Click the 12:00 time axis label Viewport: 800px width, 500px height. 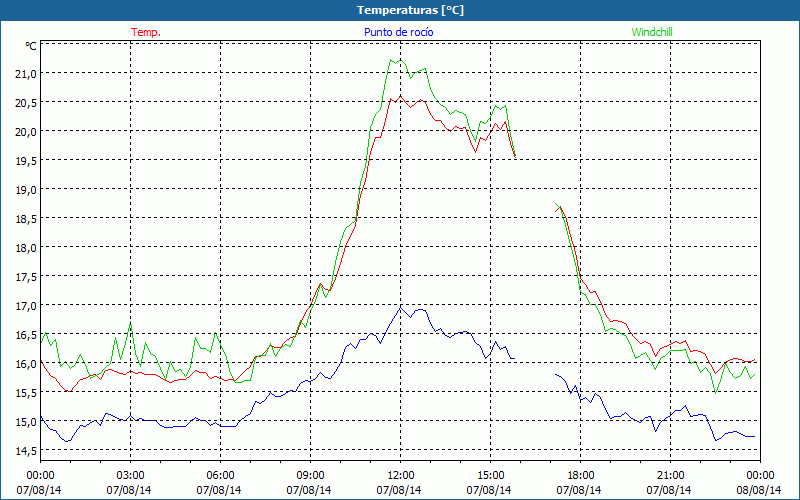tap(401, 475)
